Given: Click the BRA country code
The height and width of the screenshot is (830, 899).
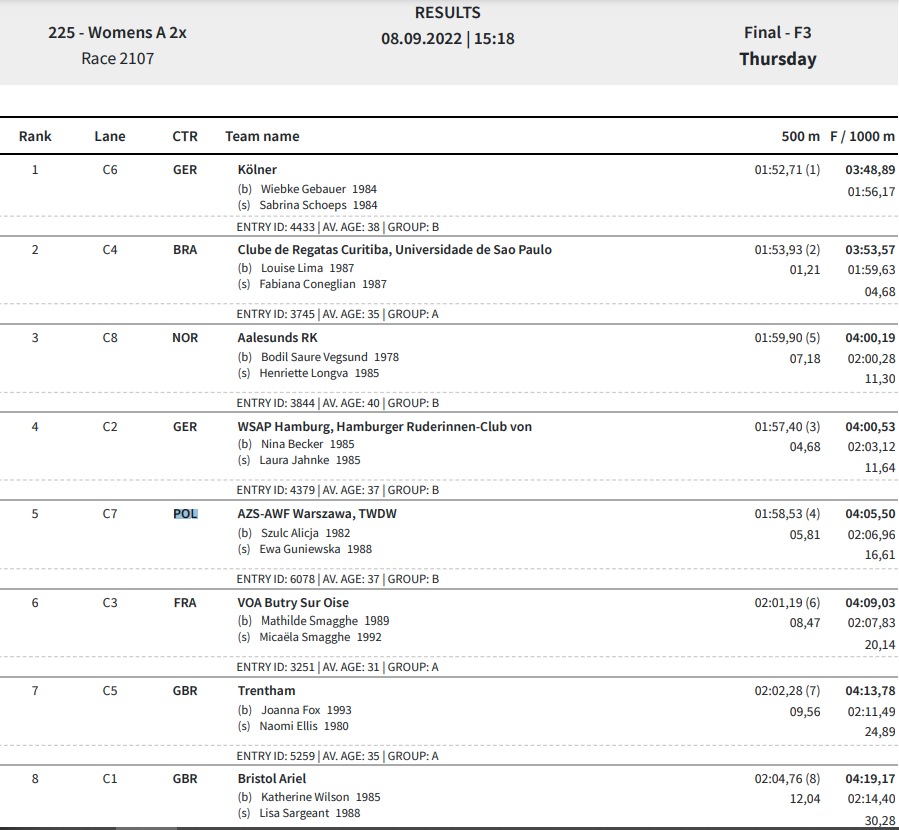Looking at the screenshot, I should tap(185, 250).
